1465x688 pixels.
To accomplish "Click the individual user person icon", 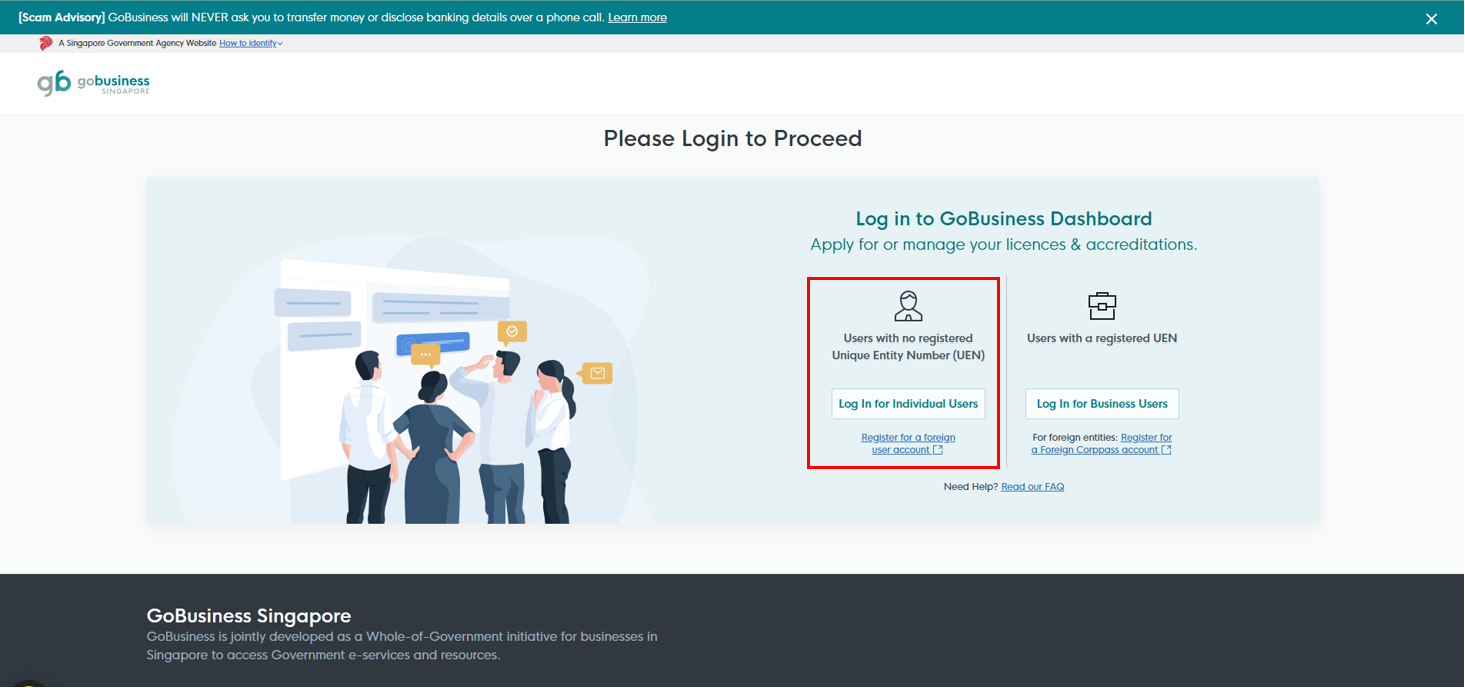I will pos(908,305).
